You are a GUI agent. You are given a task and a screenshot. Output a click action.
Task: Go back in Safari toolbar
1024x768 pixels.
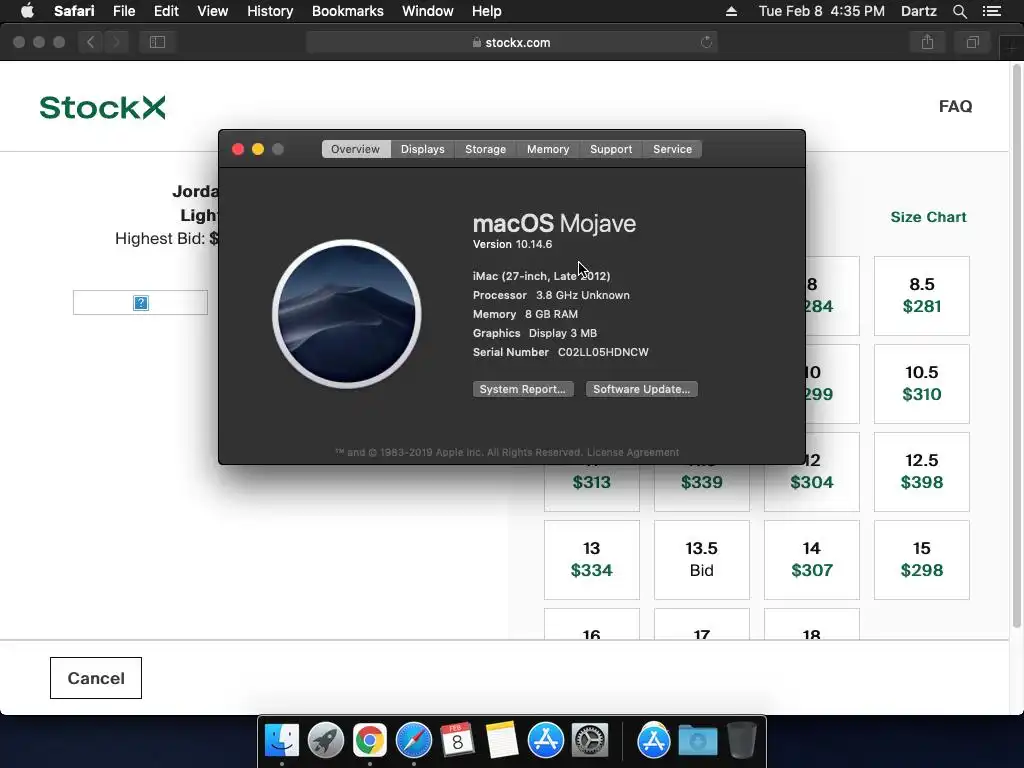pyautogui.click(x=91, y=42)
